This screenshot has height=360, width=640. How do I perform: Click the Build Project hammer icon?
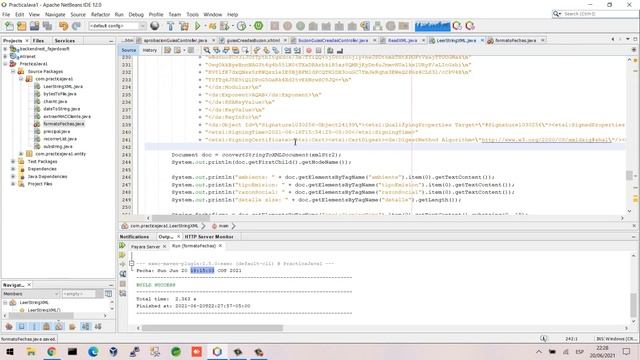[171, 26]
